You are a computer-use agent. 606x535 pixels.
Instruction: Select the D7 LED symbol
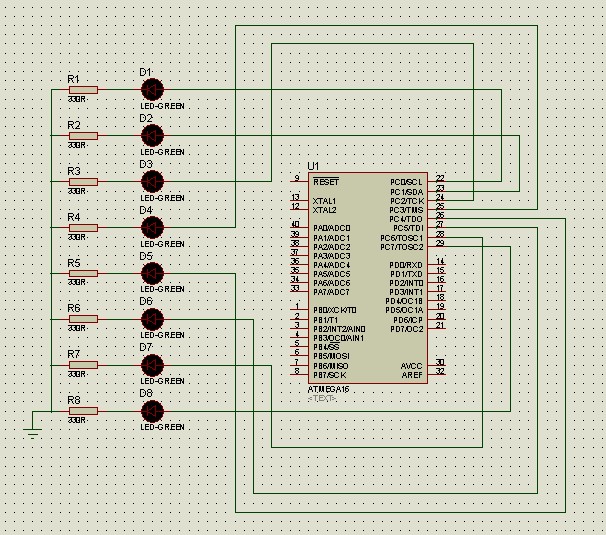(152, 365)
